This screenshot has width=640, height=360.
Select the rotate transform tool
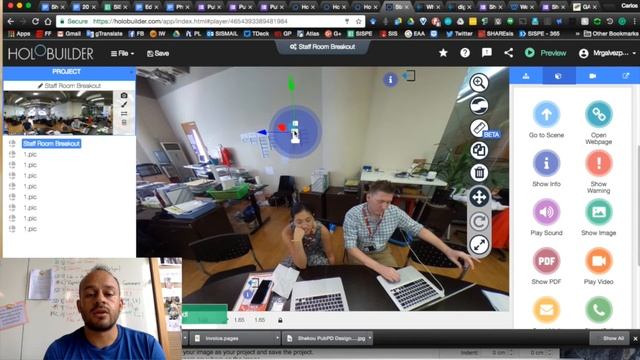(x=479, y=222)
